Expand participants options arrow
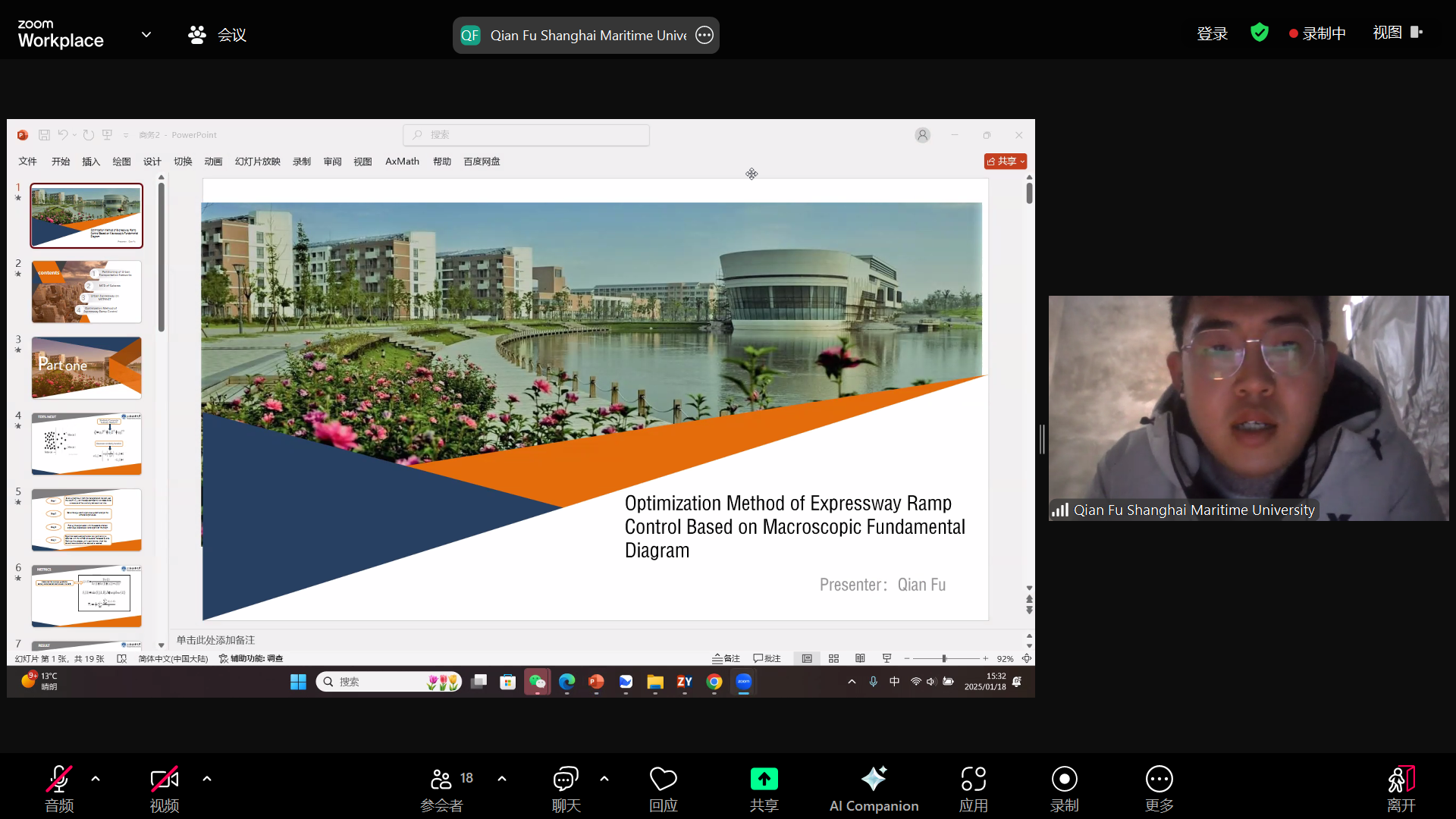 [x=502, y=779]
